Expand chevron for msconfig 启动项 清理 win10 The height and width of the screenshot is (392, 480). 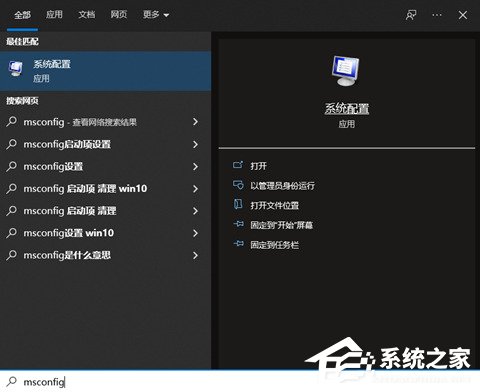196,189
